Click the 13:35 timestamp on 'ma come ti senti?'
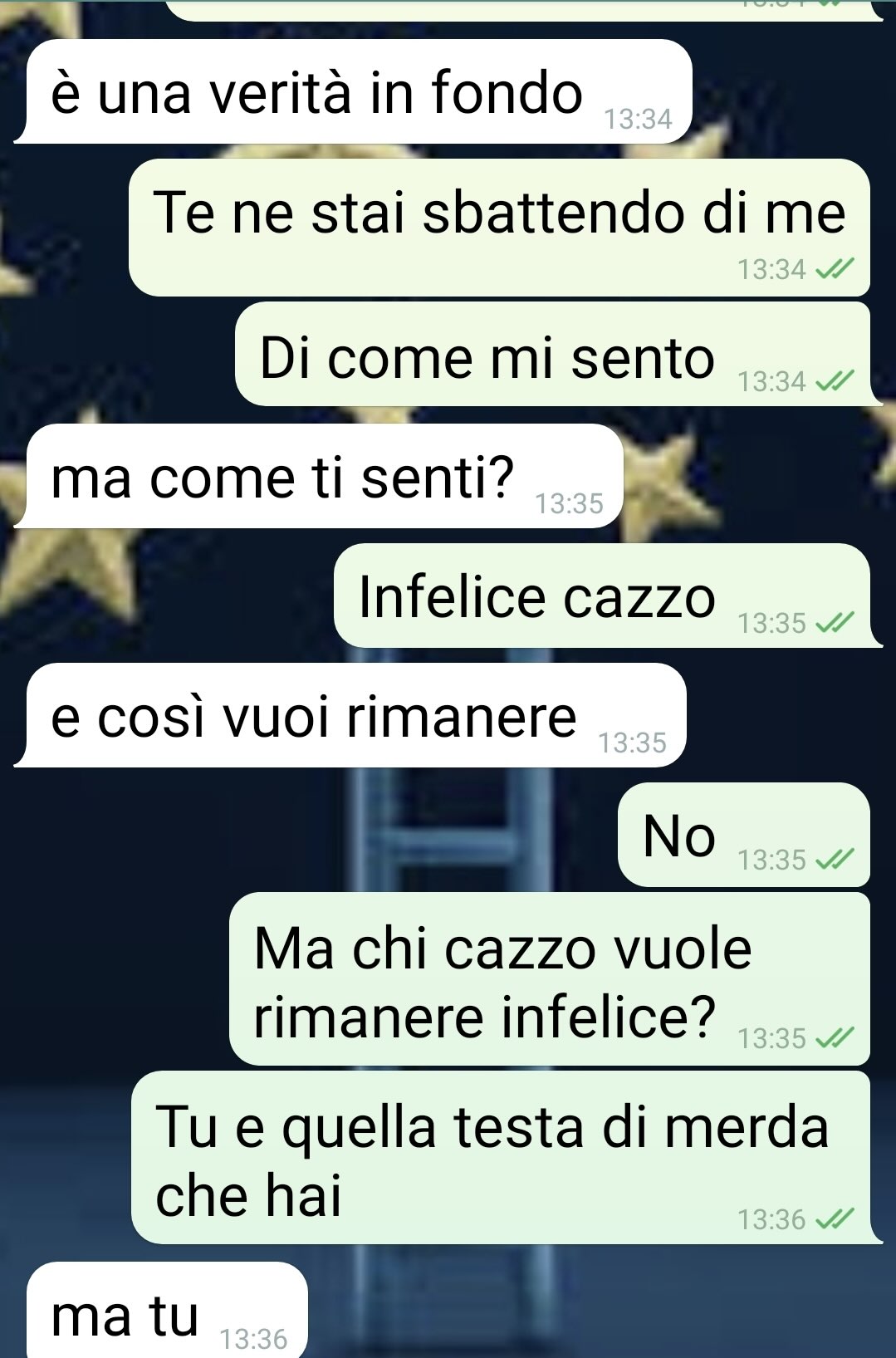The height and width of the screenshot is (1358, 896). [569, 503]
